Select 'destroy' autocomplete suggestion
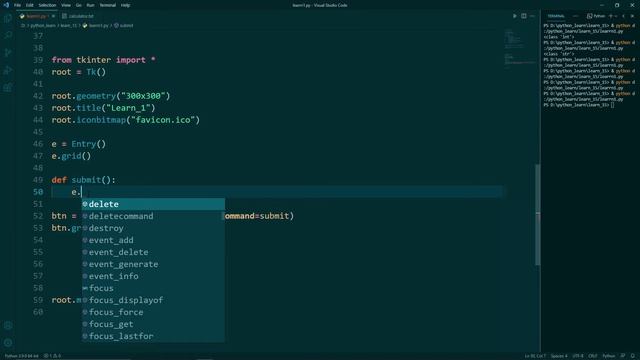Image resolution: width=640 pixels, height=360 pixels. 153,228
